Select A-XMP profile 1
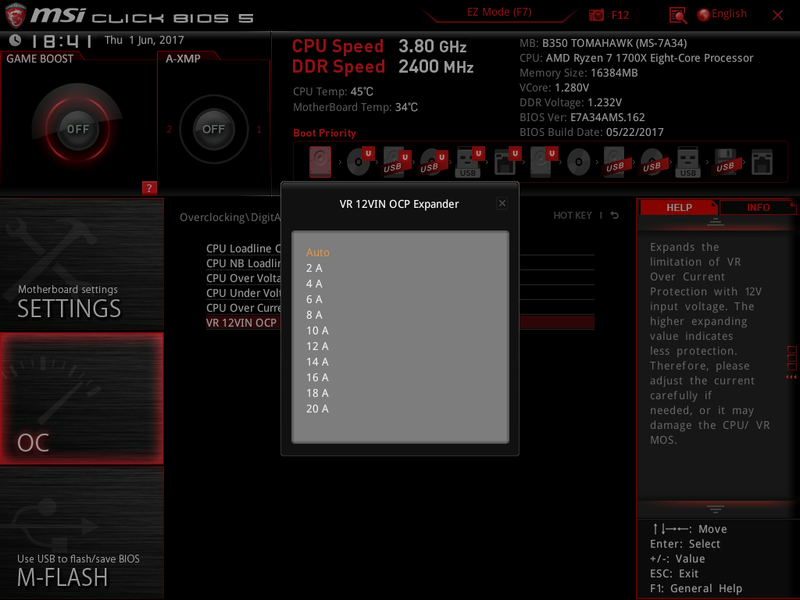This screenshot has width=800, height=600. point(259,130)
